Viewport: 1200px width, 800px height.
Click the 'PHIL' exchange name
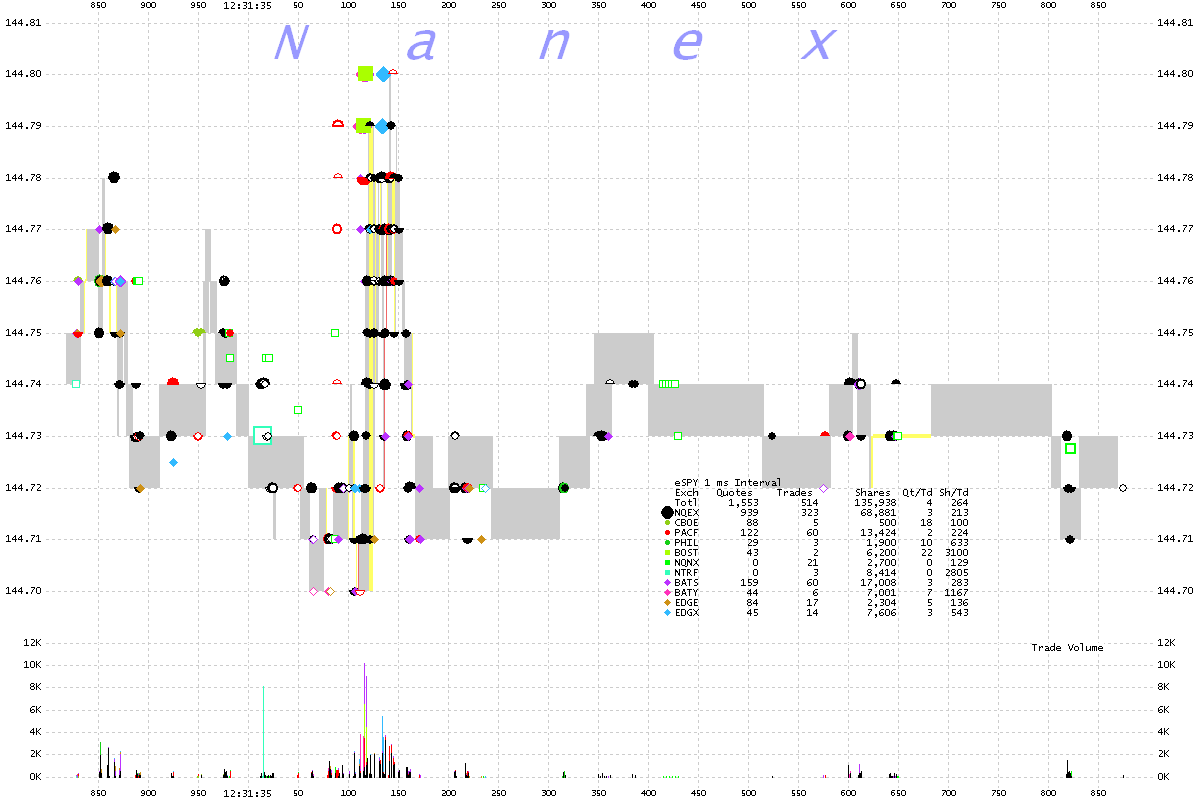point(687,543)
